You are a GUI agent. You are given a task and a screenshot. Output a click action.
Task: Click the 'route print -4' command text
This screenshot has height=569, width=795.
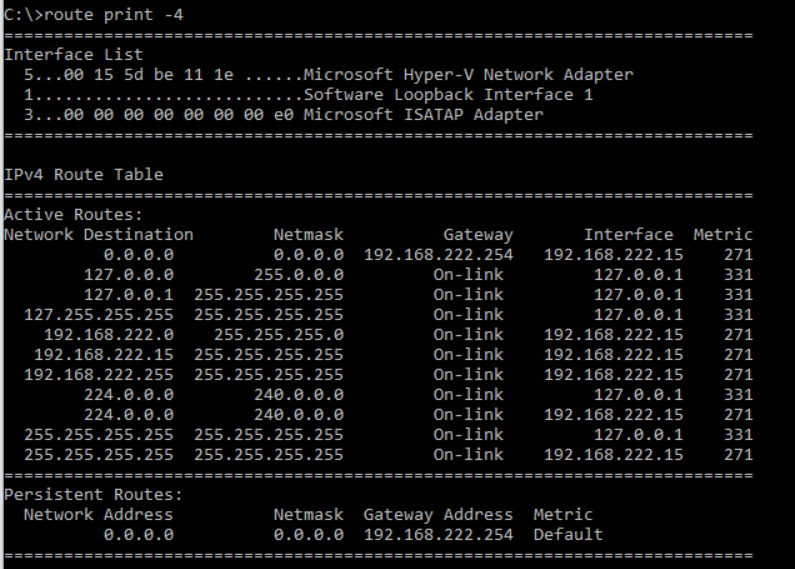(x=114, y=15)
